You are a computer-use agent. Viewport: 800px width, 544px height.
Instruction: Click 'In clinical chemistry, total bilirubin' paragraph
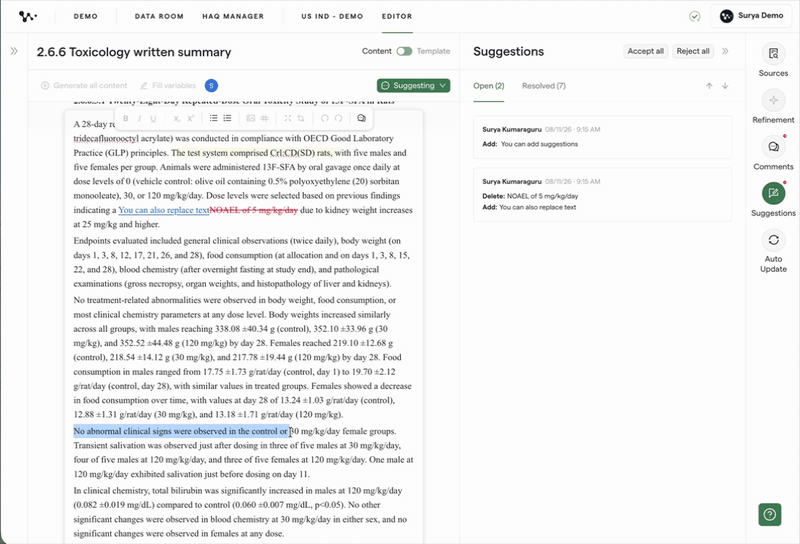[x=240, y=512]
